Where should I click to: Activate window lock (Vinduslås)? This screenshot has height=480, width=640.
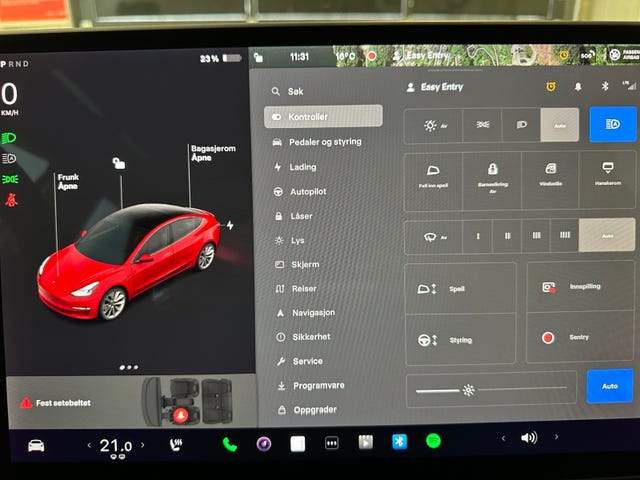pos(550,180)
